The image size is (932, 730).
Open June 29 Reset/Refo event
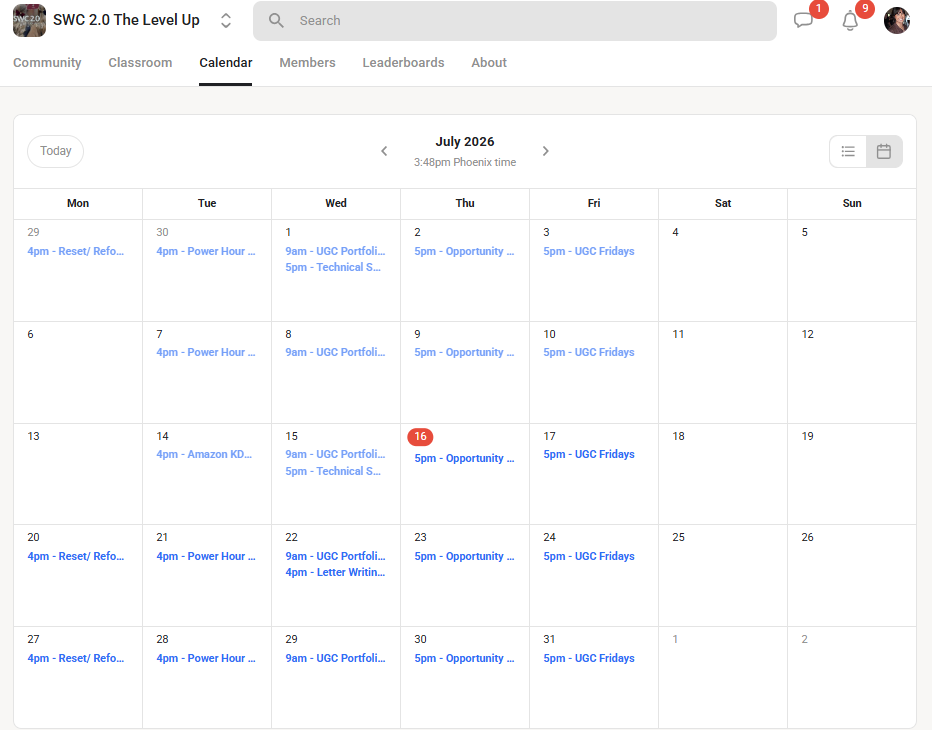pyautogui.click(x=75, y=251)
